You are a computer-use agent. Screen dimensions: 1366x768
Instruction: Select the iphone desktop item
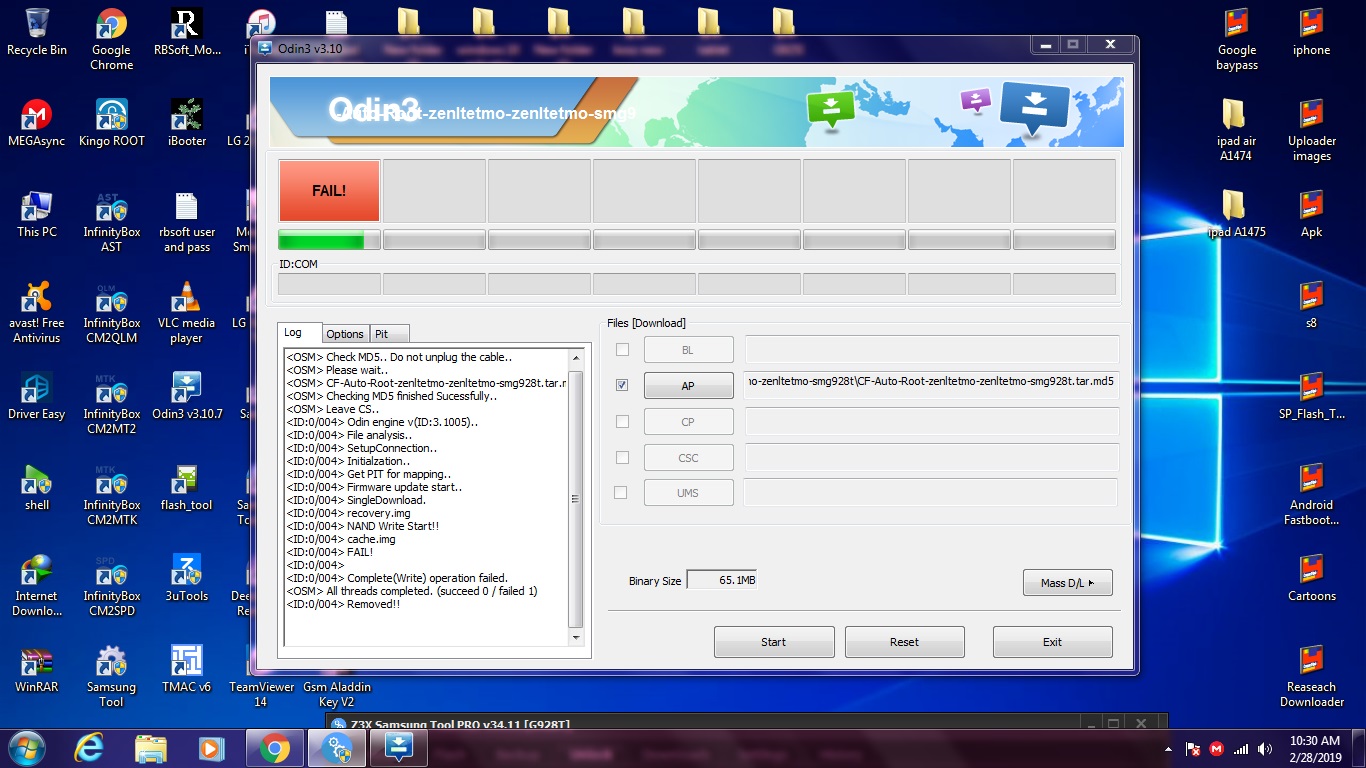(x=1312, y=32)
